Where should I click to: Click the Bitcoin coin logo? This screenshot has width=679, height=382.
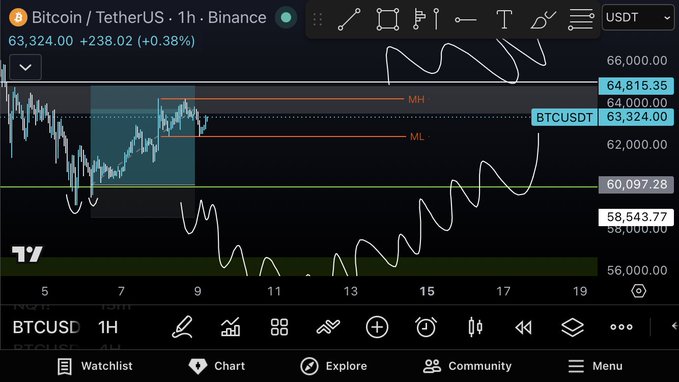[x=18, y=18]
